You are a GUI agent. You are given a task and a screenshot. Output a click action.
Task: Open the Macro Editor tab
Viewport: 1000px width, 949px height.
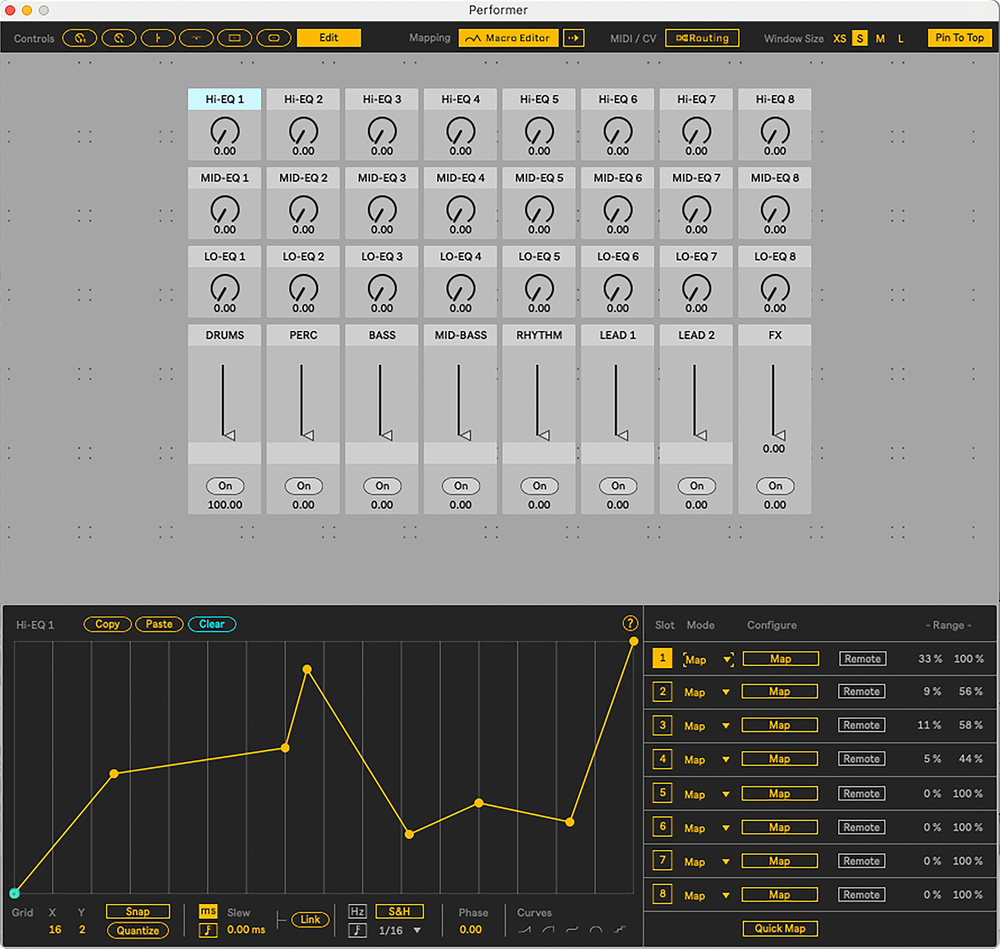[x=509, y=38]
